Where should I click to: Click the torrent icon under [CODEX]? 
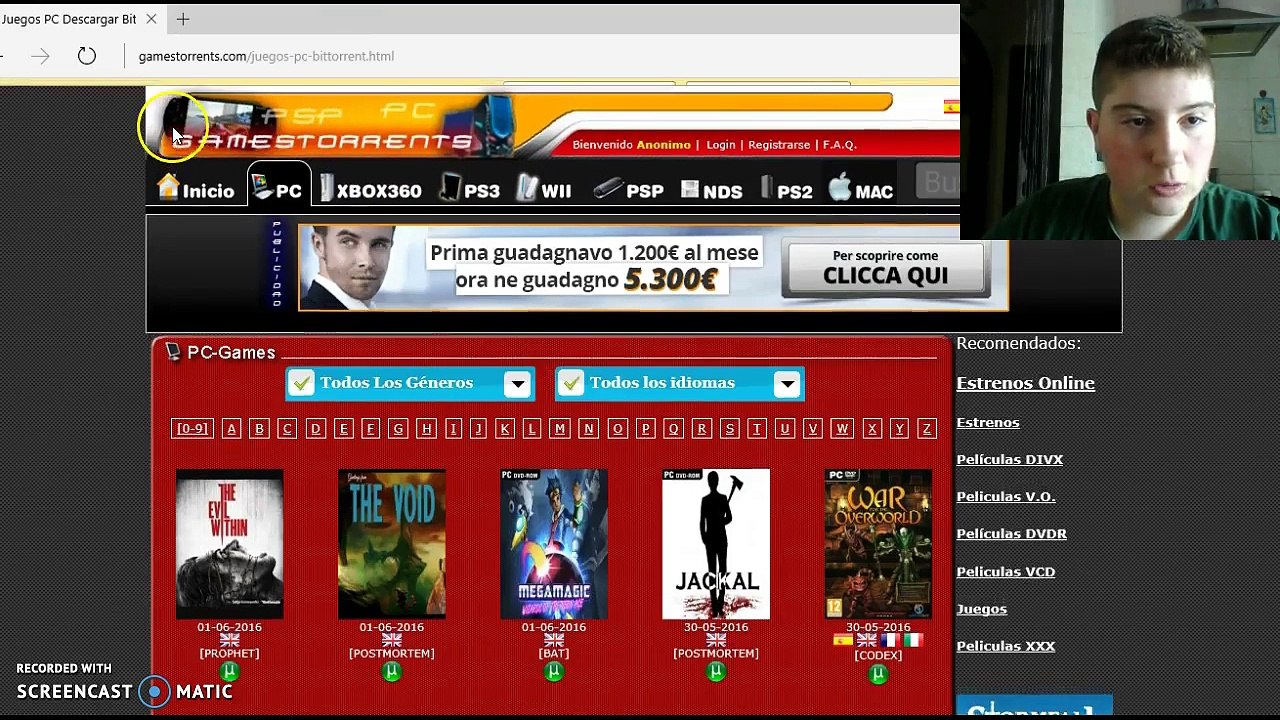pyautogui.click(x=878, y=674)
